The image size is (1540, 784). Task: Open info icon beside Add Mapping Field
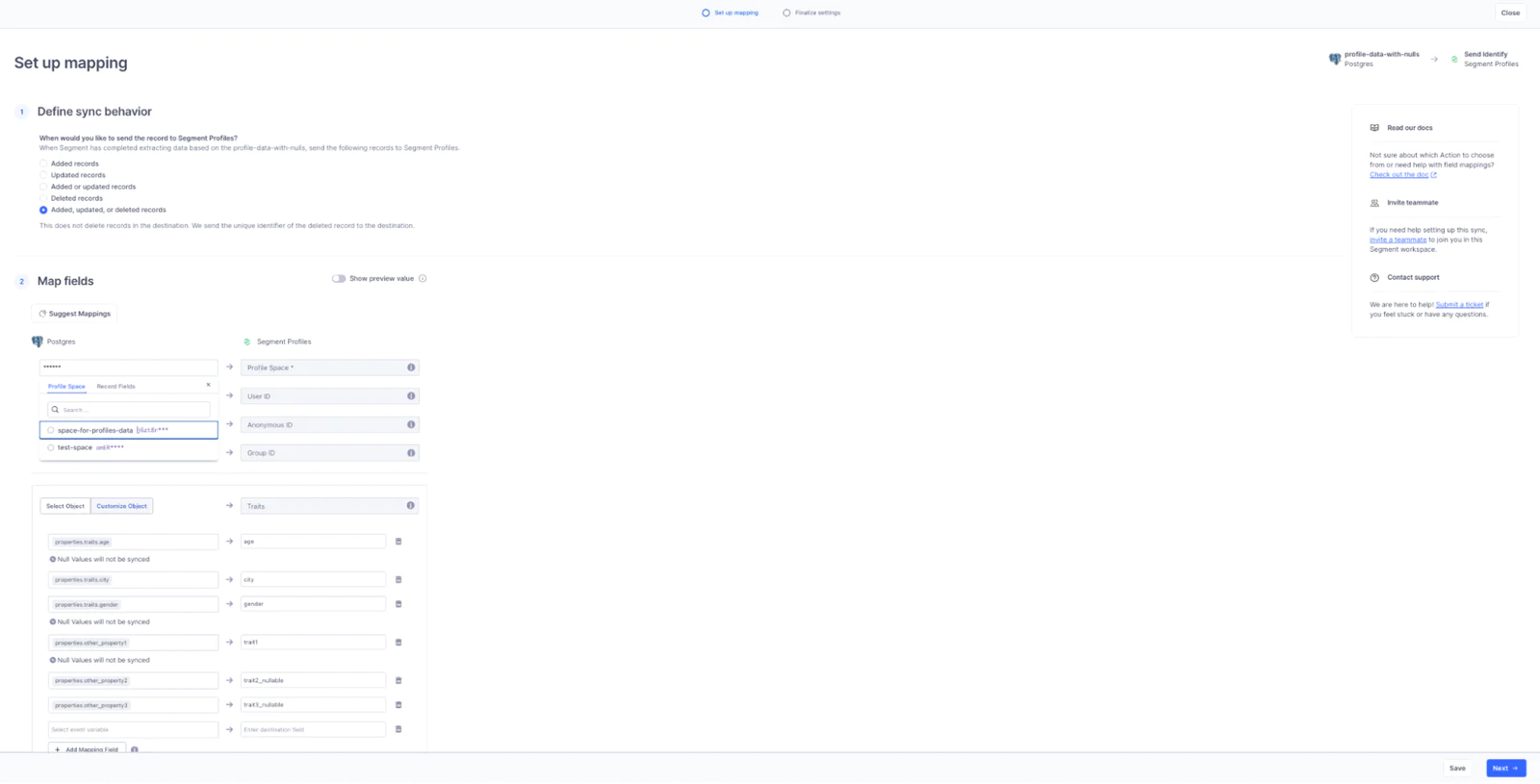[x=135, y=749]
